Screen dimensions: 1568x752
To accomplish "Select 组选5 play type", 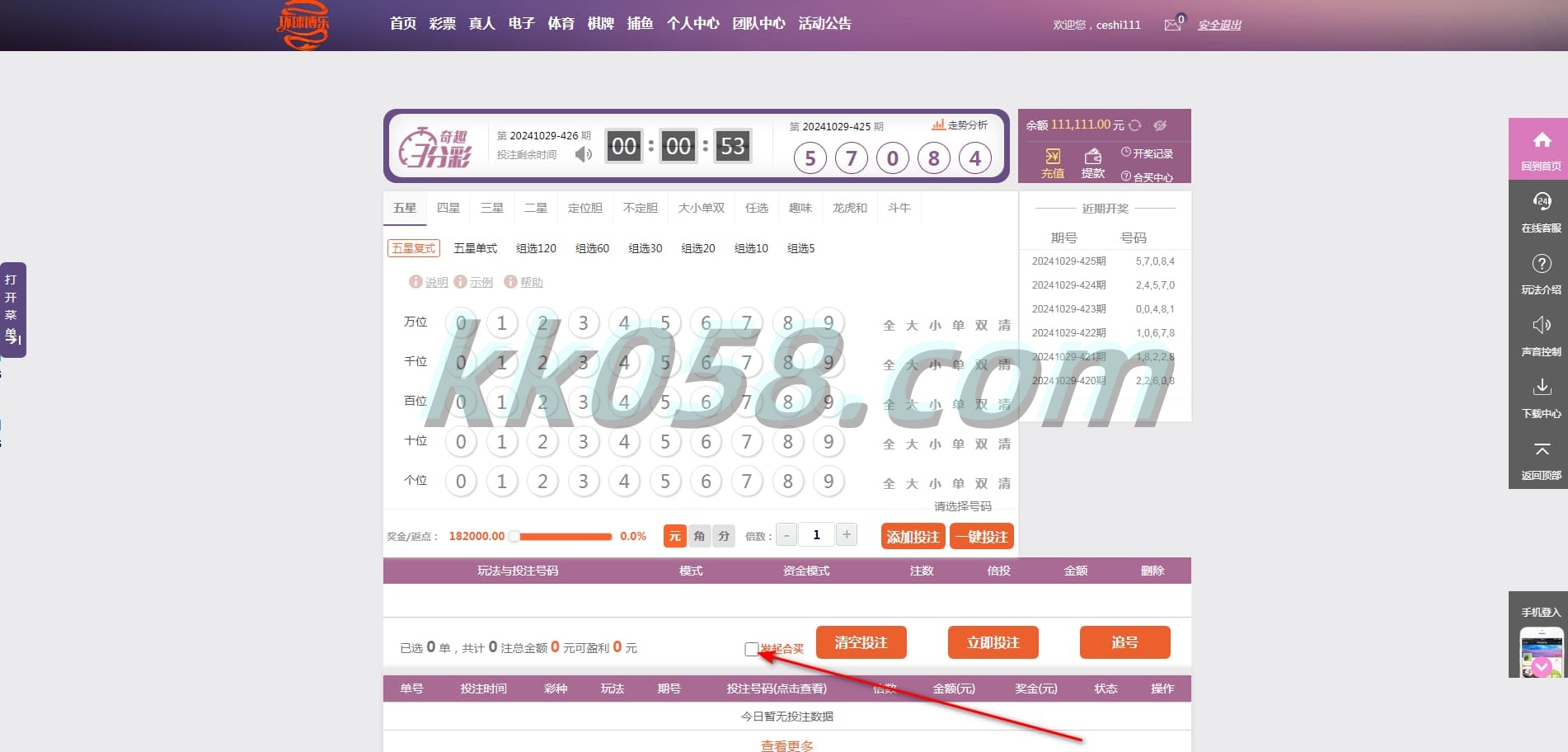I will coord(801,248).
